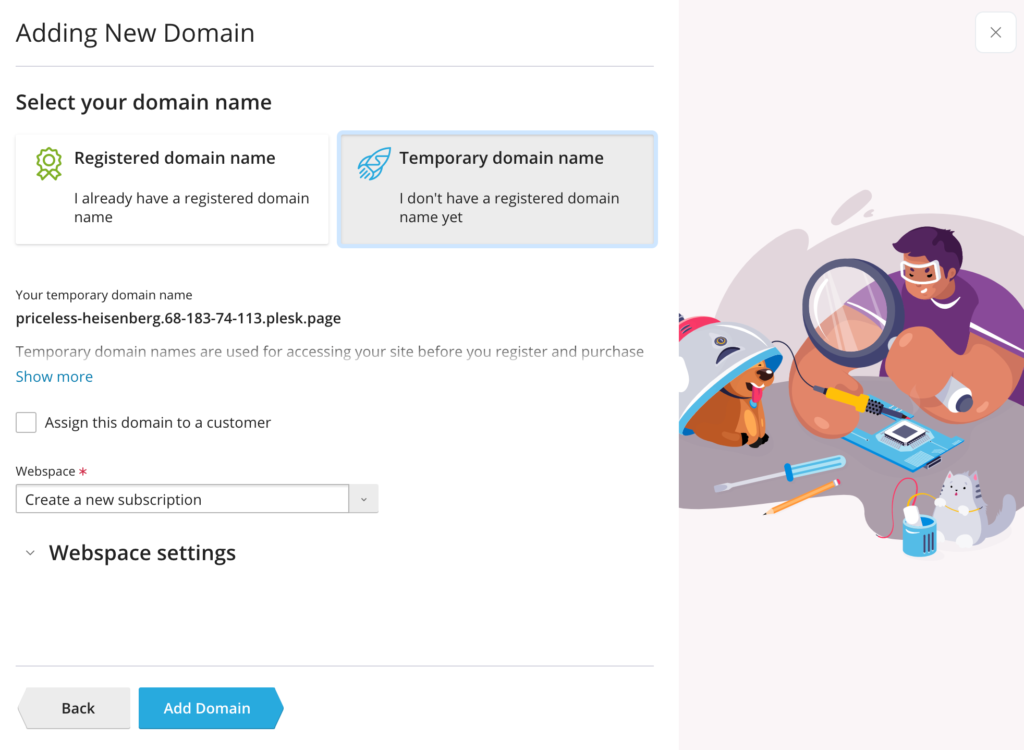
Task: Close the Adding New Domain dialog
Action: 995,33
